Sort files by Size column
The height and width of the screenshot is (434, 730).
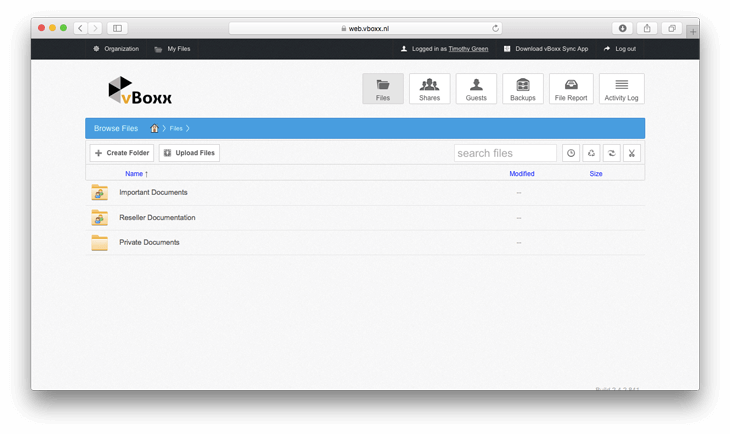coord(596,174)
